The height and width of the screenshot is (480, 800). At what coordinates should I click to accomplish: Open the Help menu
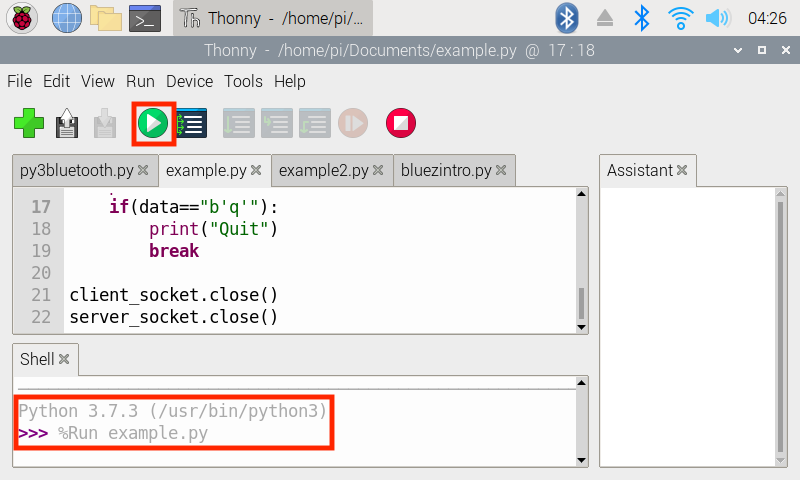click(289, 81)
